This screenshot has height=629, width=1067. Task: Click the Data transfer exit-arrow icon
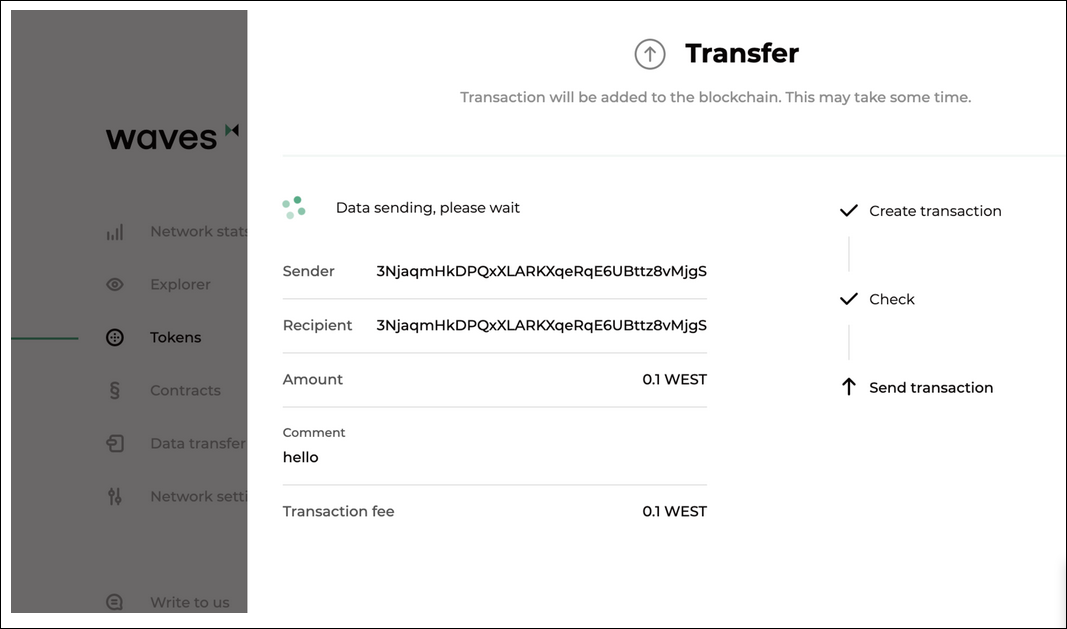coord(115,443)
